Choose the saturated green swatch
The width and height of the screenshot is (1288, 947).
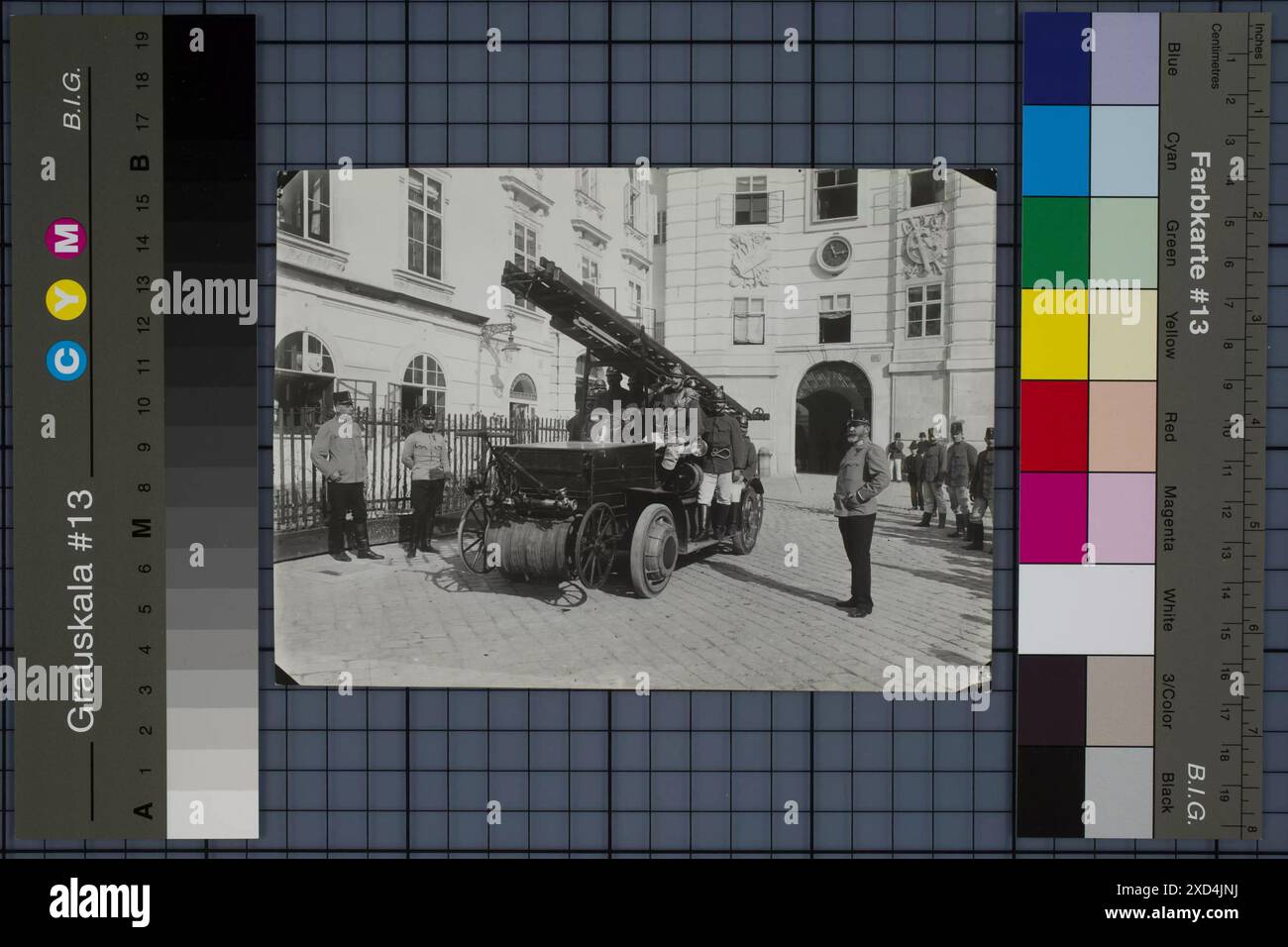click(1055, 243)
